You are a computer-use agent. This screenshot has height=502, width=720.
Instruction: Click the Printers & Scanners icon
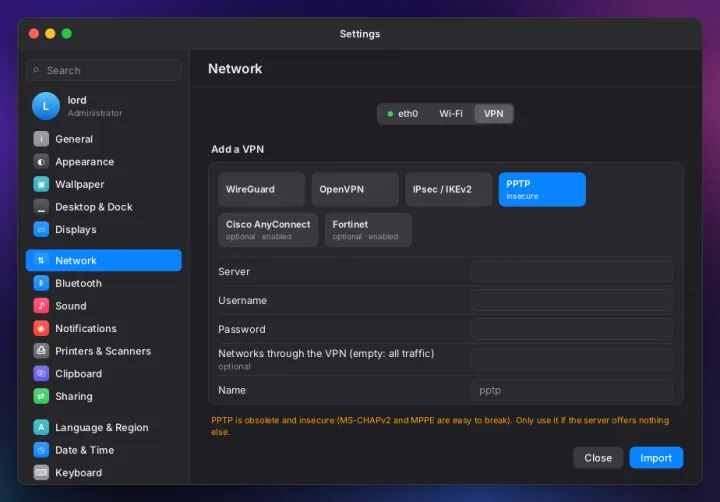[x=41, y=351]
